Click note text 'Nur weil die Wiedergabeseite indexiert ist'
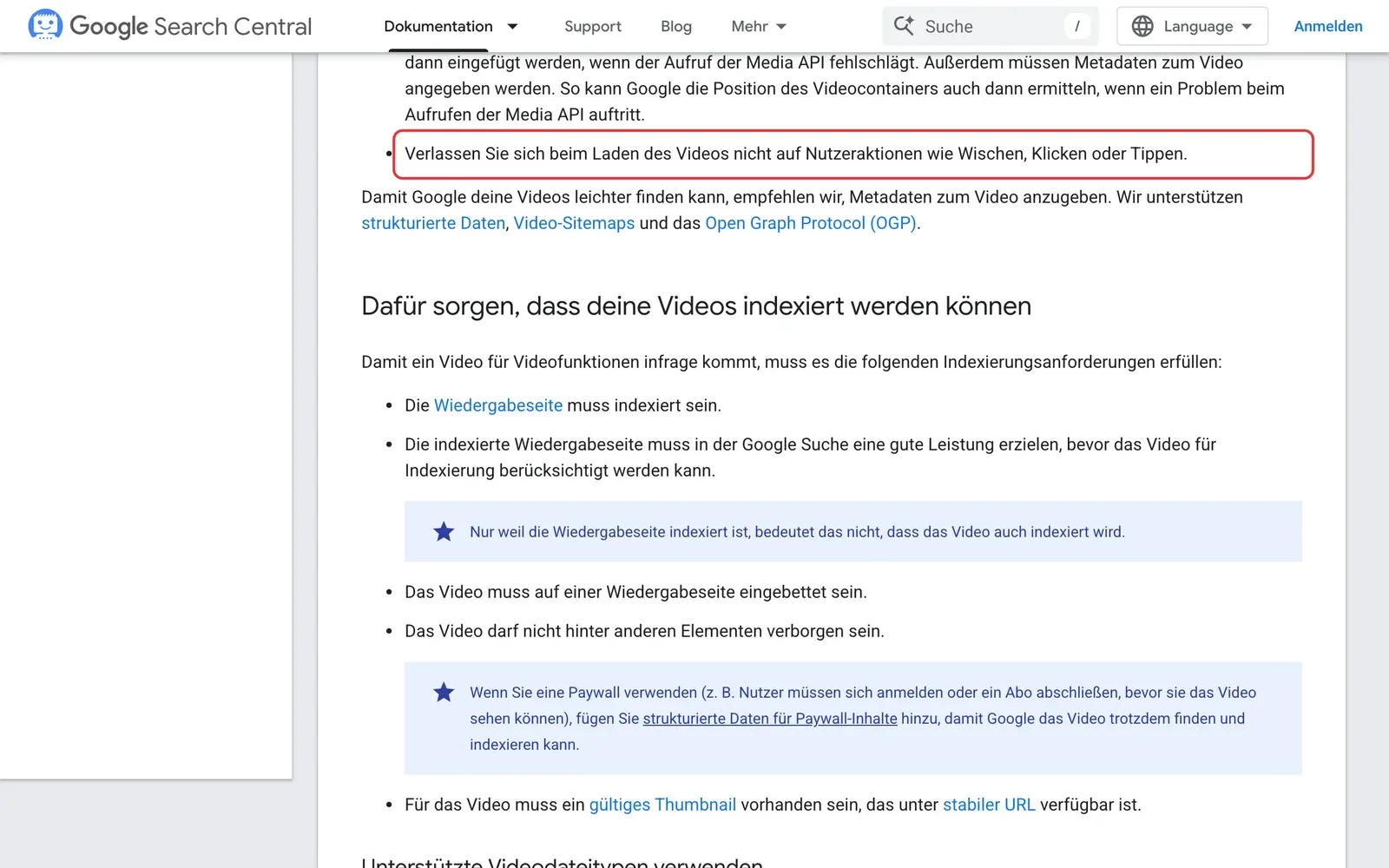Image resolution: width=1389 pixels, height=868 pixels. (609, 532)
